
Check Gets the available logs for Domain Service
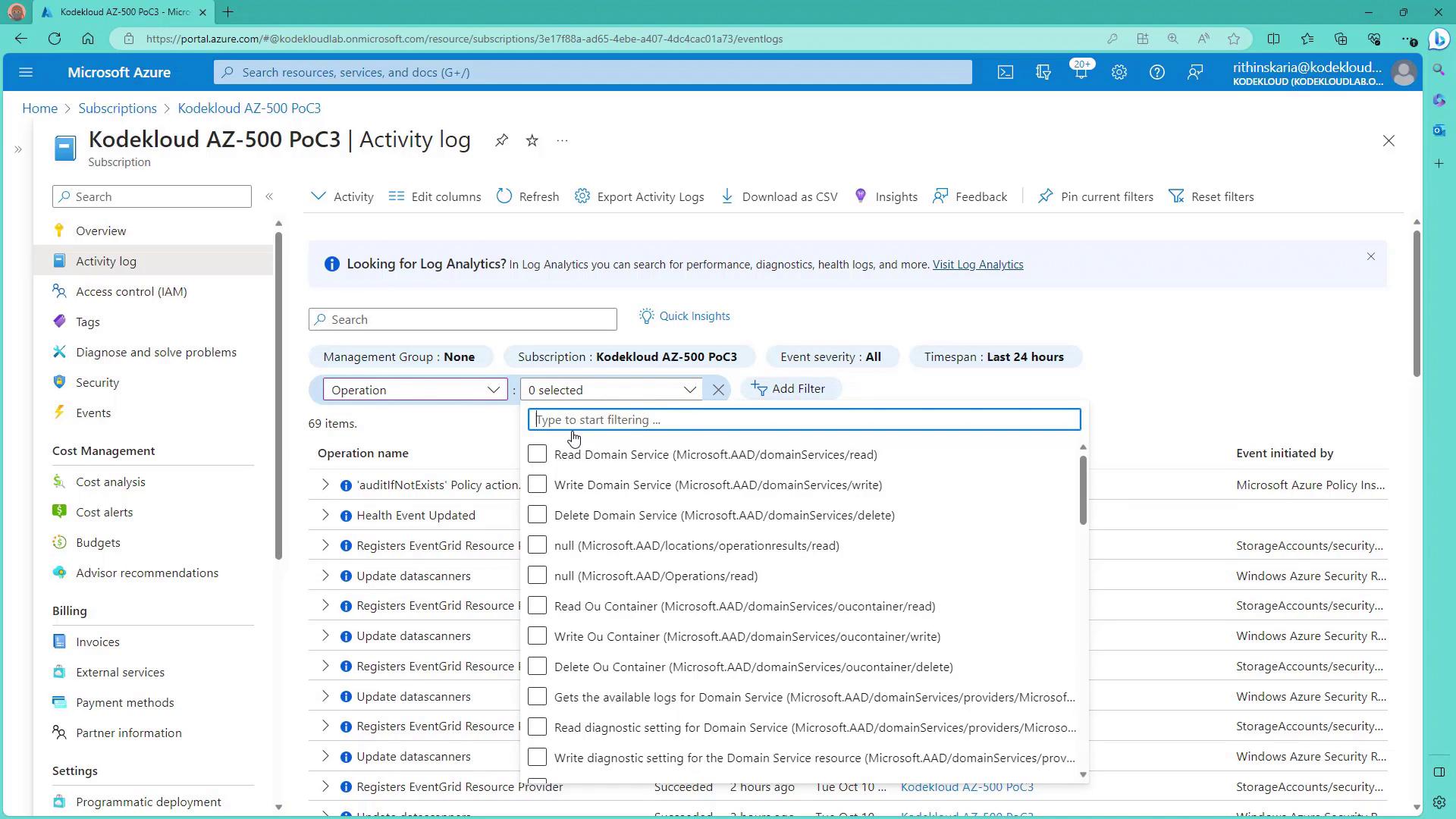537,696
